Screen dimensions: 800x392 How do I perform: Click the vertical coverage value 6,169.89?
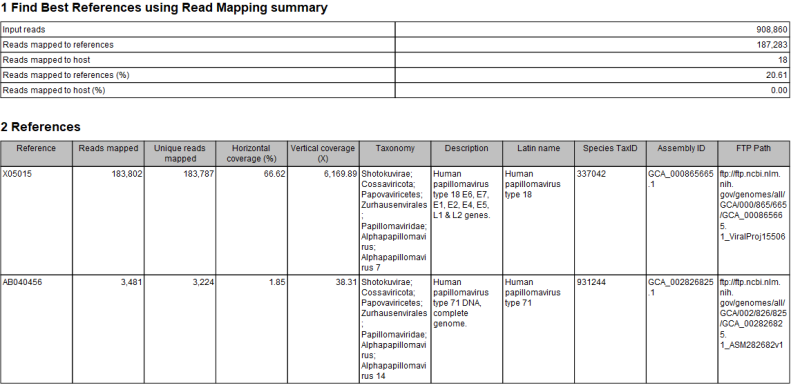pyautogui.click(x=341, y=174)
